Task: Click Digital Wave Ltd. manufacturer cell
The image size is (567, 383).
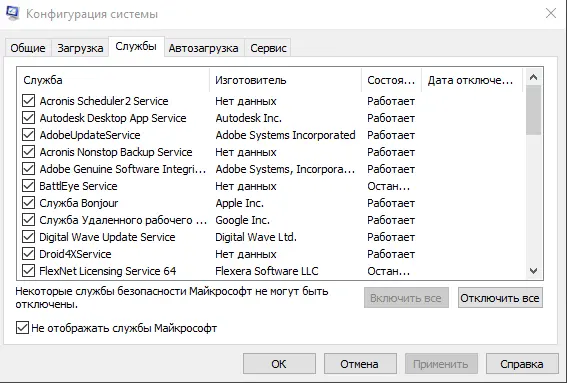Action: (x=256, y=237)
